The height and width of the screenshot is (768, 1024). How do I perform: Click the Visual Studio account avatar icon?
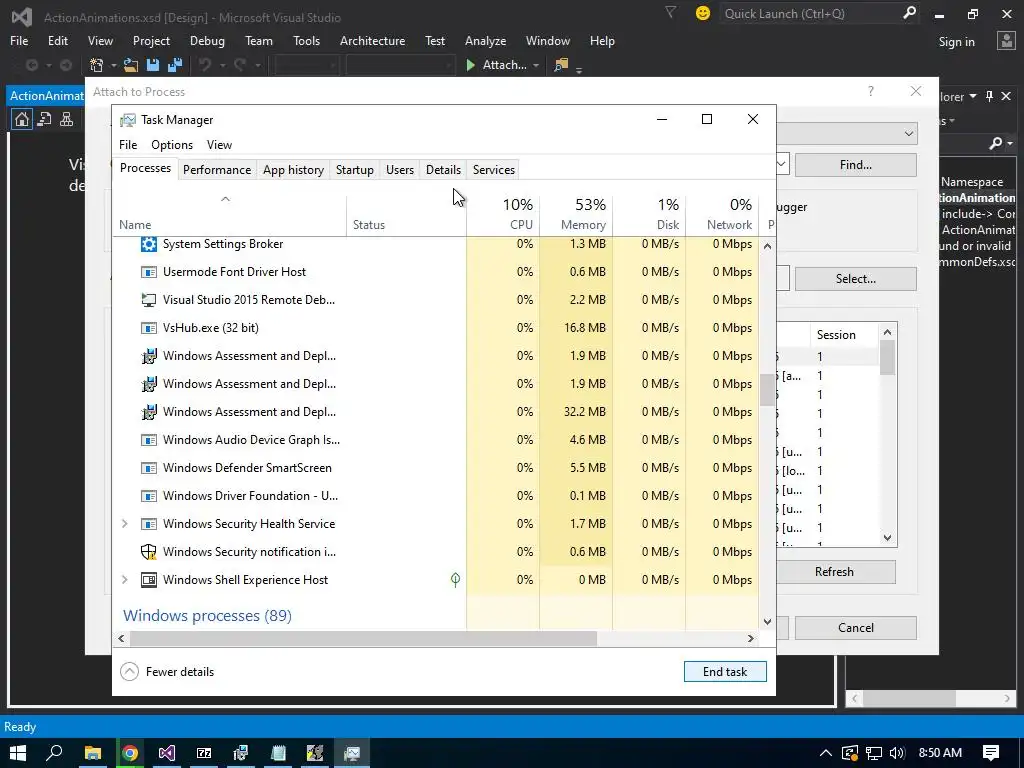click(x=1006, y=40)
